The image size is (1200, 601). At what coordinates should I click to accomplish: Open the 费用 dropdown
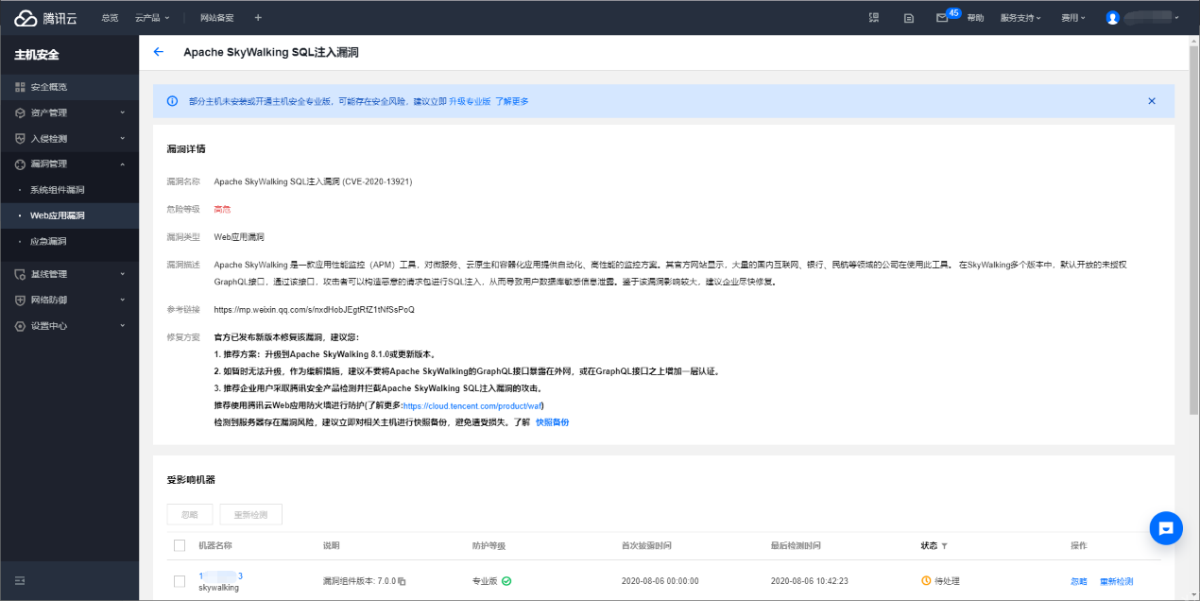click(x=1072, y=17)
